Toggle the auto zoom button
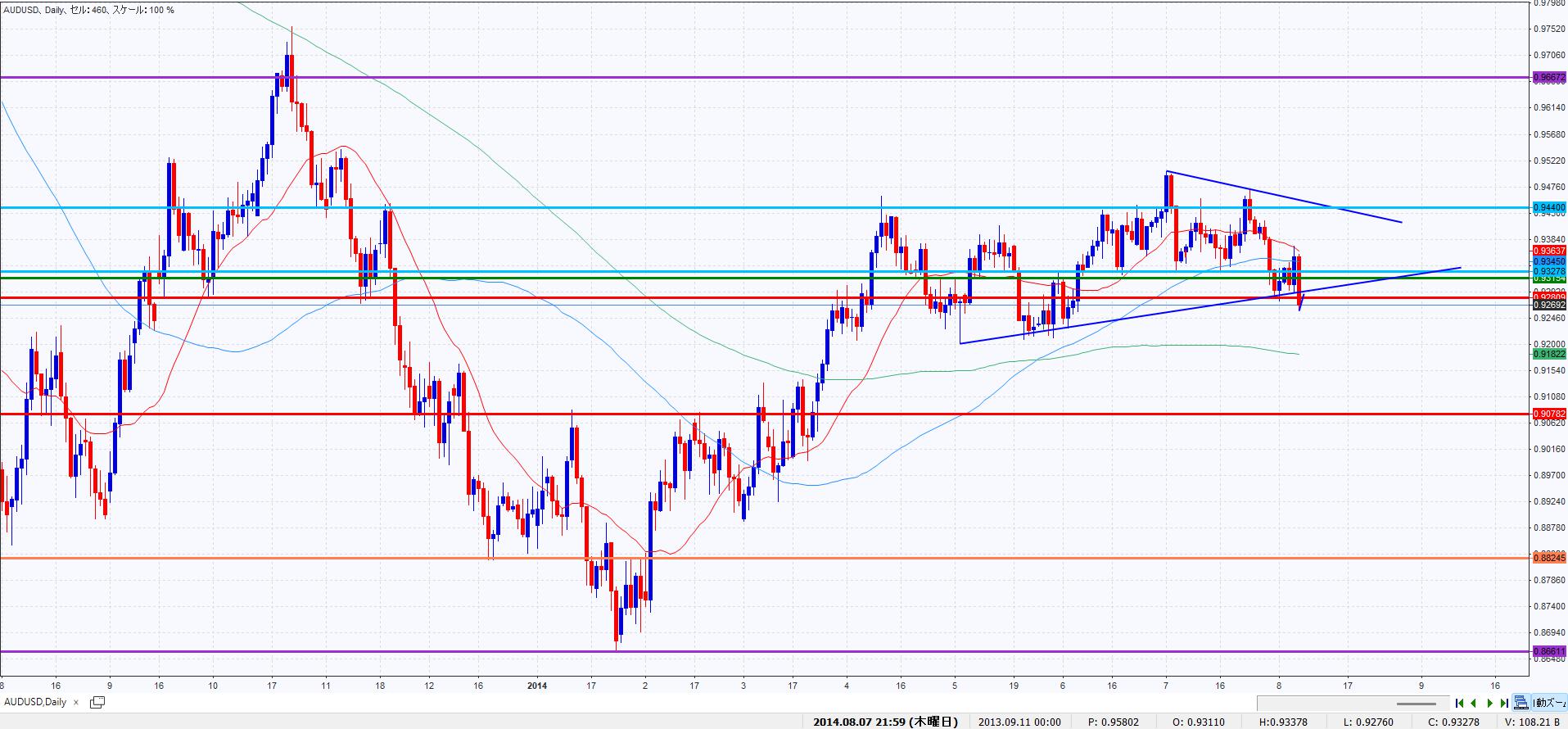Screen dimensions: 1568x729 (x=1547, y=703)
